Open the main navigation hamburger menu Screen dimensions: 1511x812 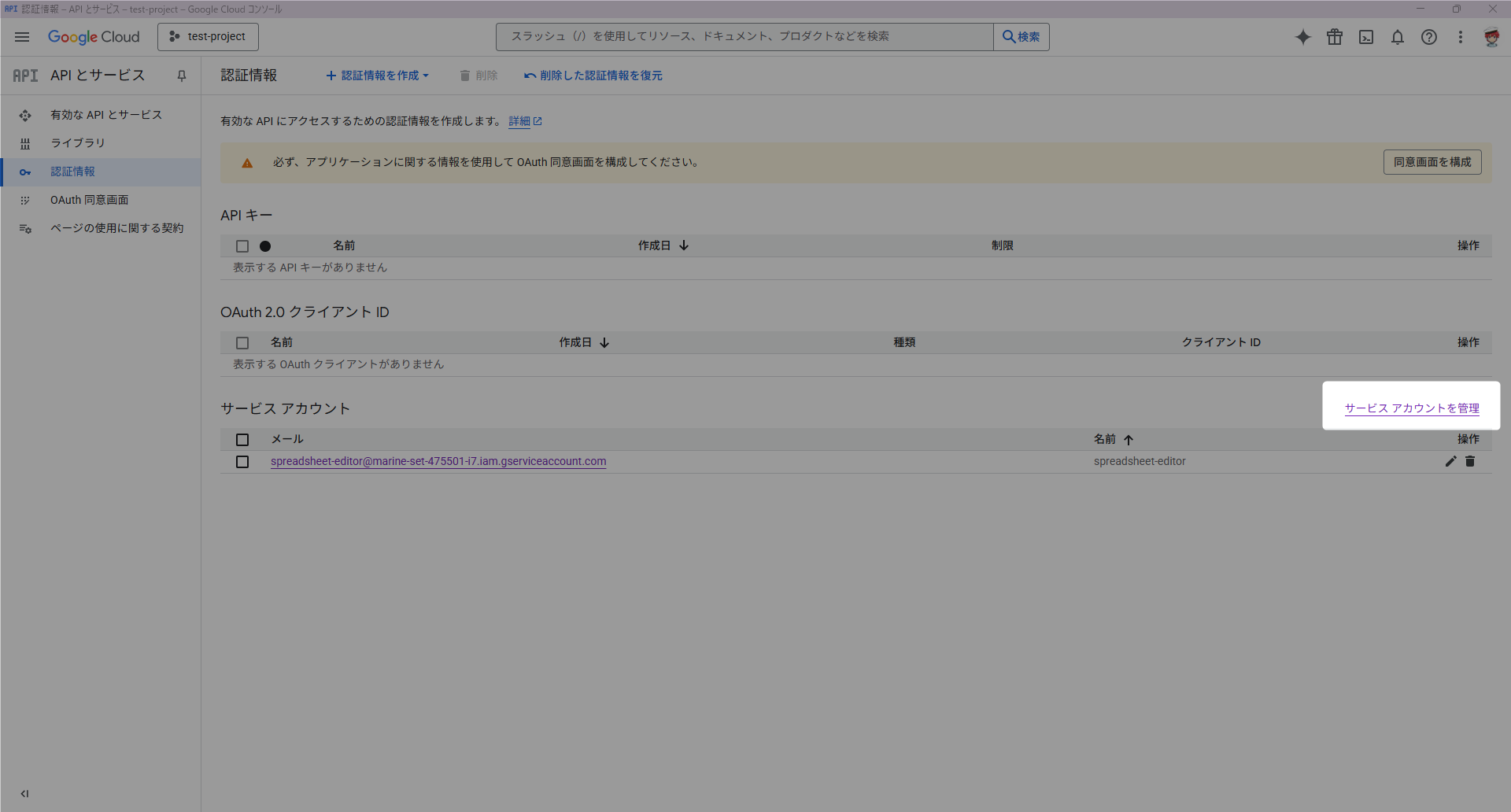(x=22, y=37)
